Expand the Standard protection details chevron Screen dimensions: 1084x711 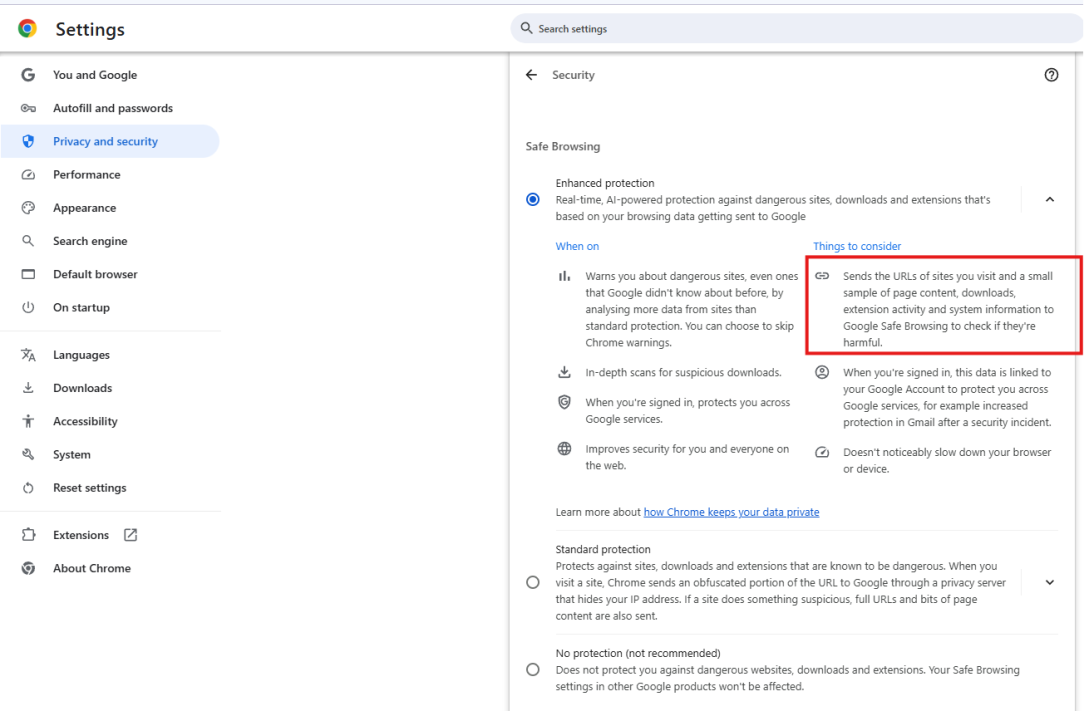[x=1049, y=582]
